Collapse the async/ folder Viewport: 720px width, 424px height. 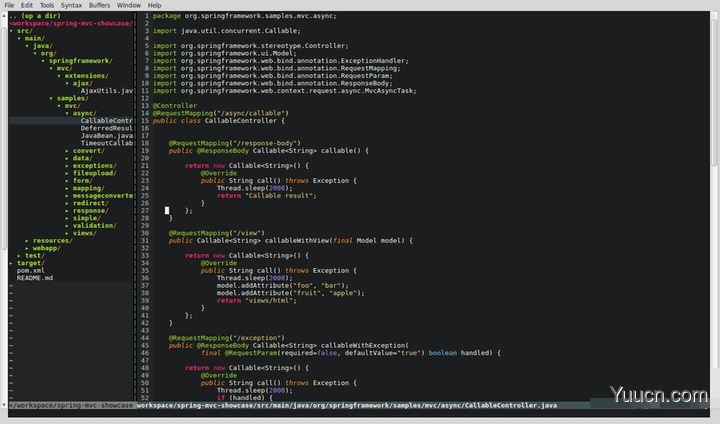click(x=81, y=113)
